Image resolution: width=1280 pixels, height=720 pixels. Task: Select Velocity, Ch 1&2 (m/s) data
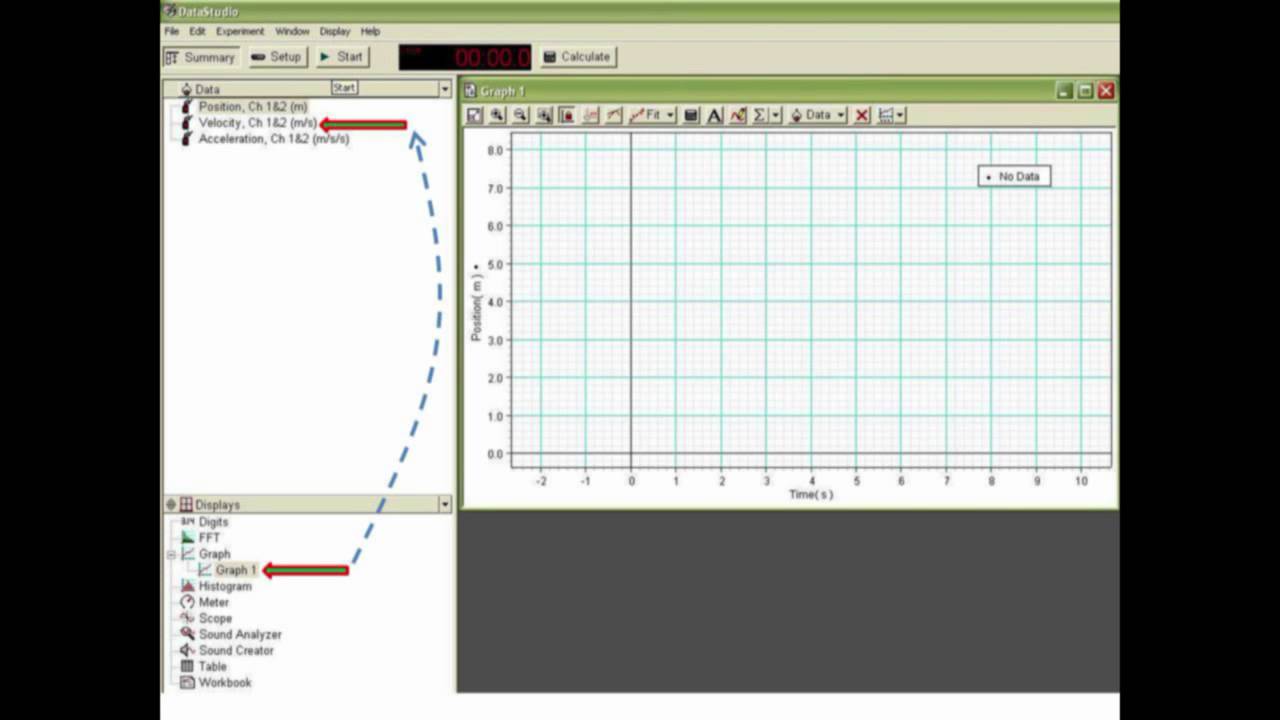tap(258, 123)
